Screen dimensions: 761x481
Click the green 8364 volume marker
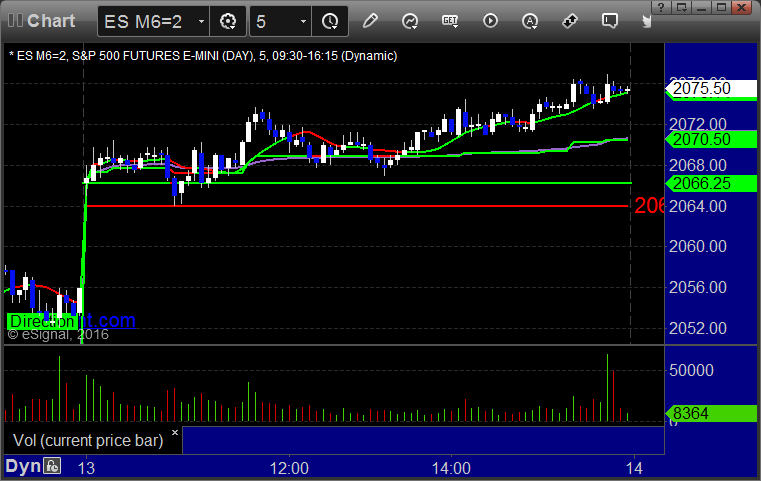click(711, 414)
